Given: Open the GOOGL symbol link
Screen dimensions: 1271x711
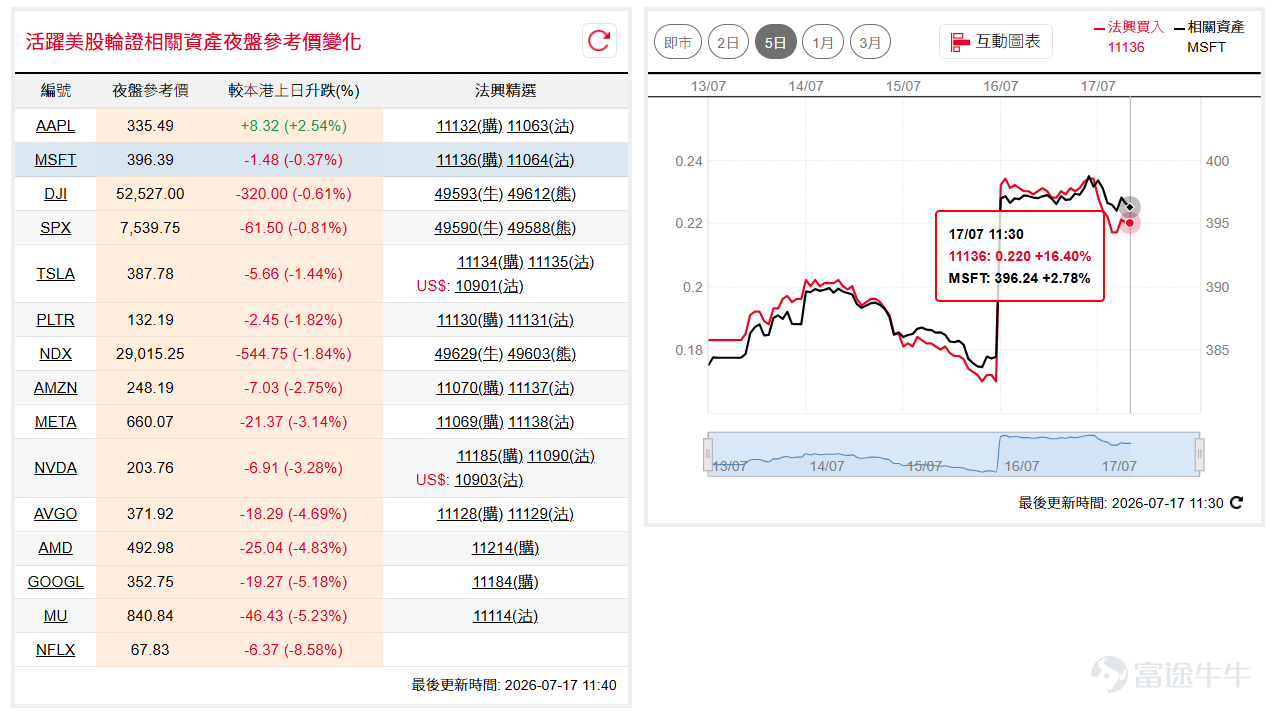Looking at the screenshot, I should [56, 582].
